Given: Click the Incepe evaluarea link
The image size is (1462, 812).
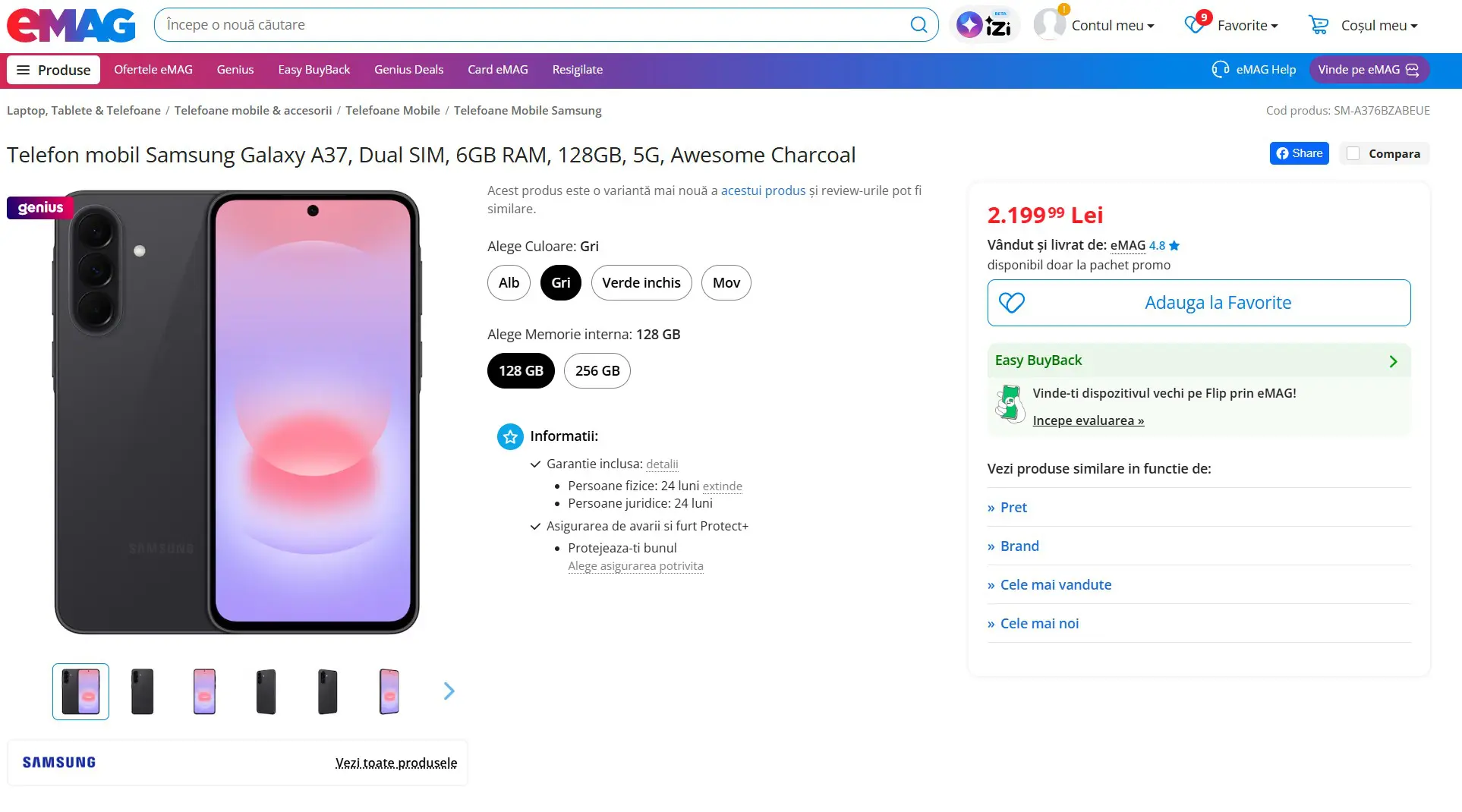Looking at the screenshot, I should (x=1088, y=420).
